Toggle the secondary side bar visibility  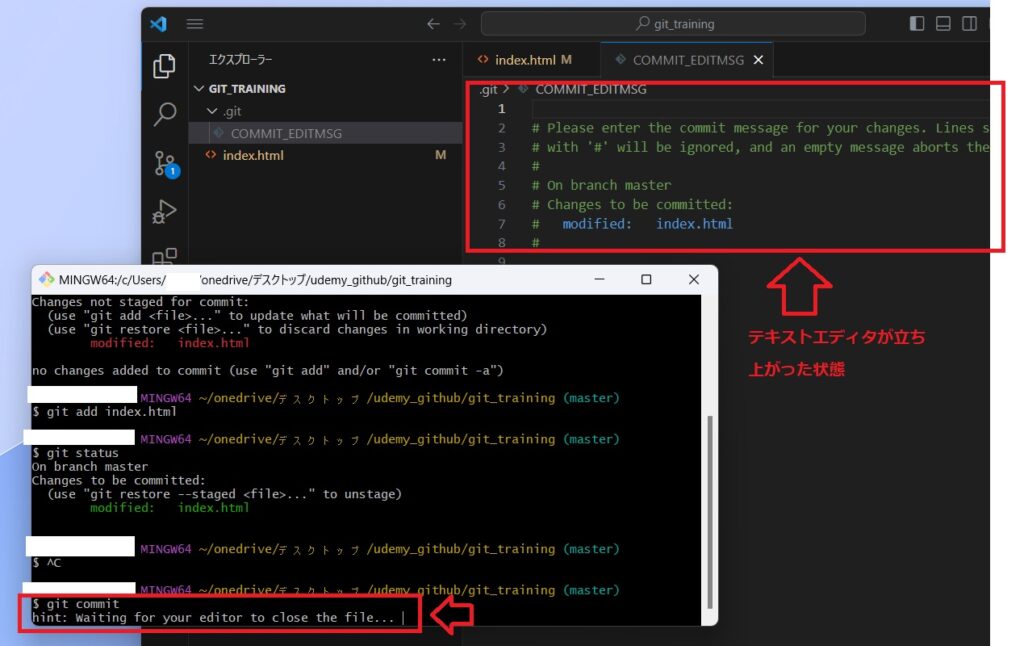pos(970,24)
